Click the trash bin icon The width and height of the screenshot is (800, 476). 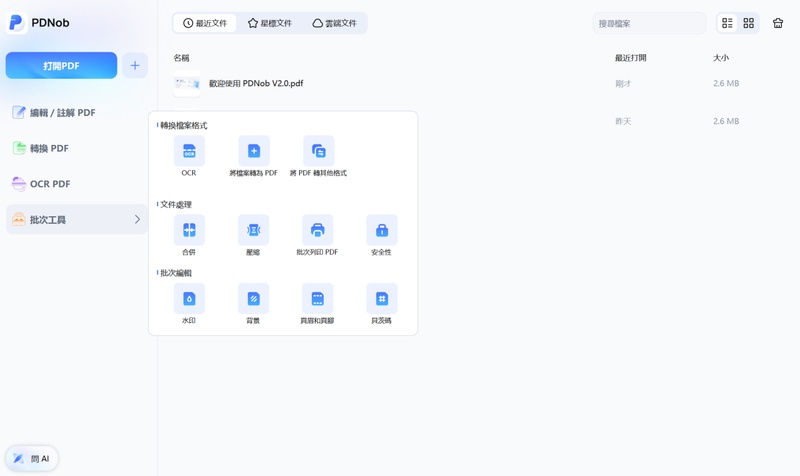click(778, 23)
